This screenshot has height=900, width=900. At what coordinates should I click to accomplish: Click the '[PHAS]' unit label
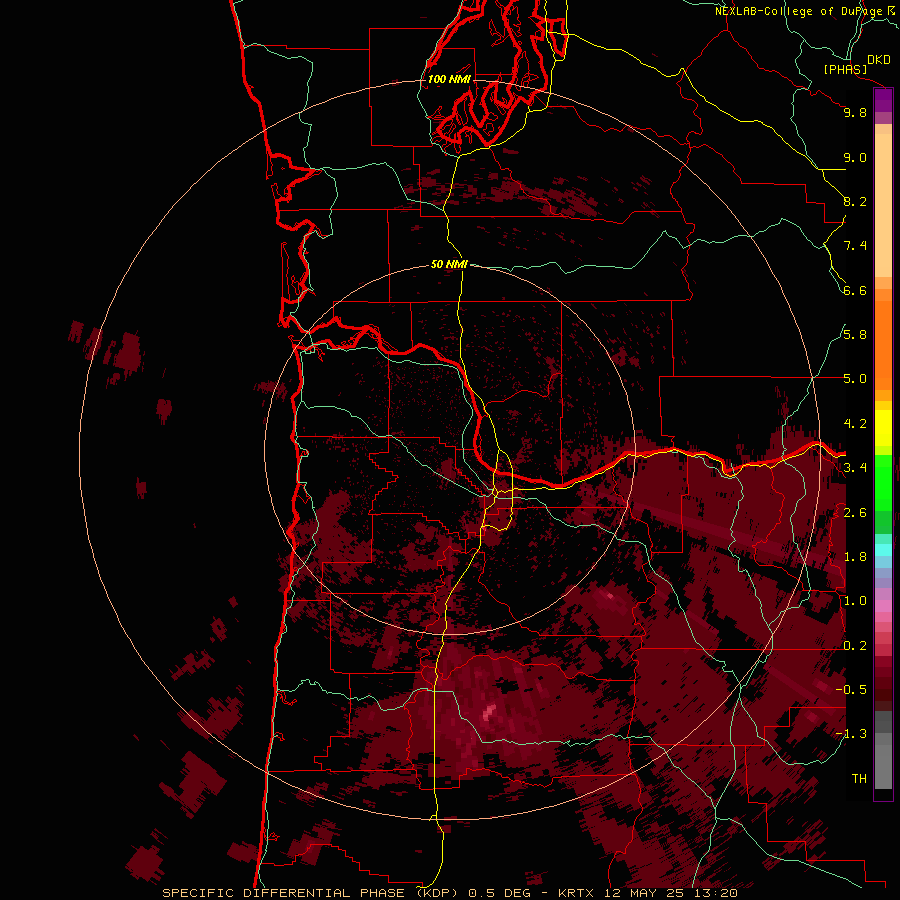click(x=845, y=69)
